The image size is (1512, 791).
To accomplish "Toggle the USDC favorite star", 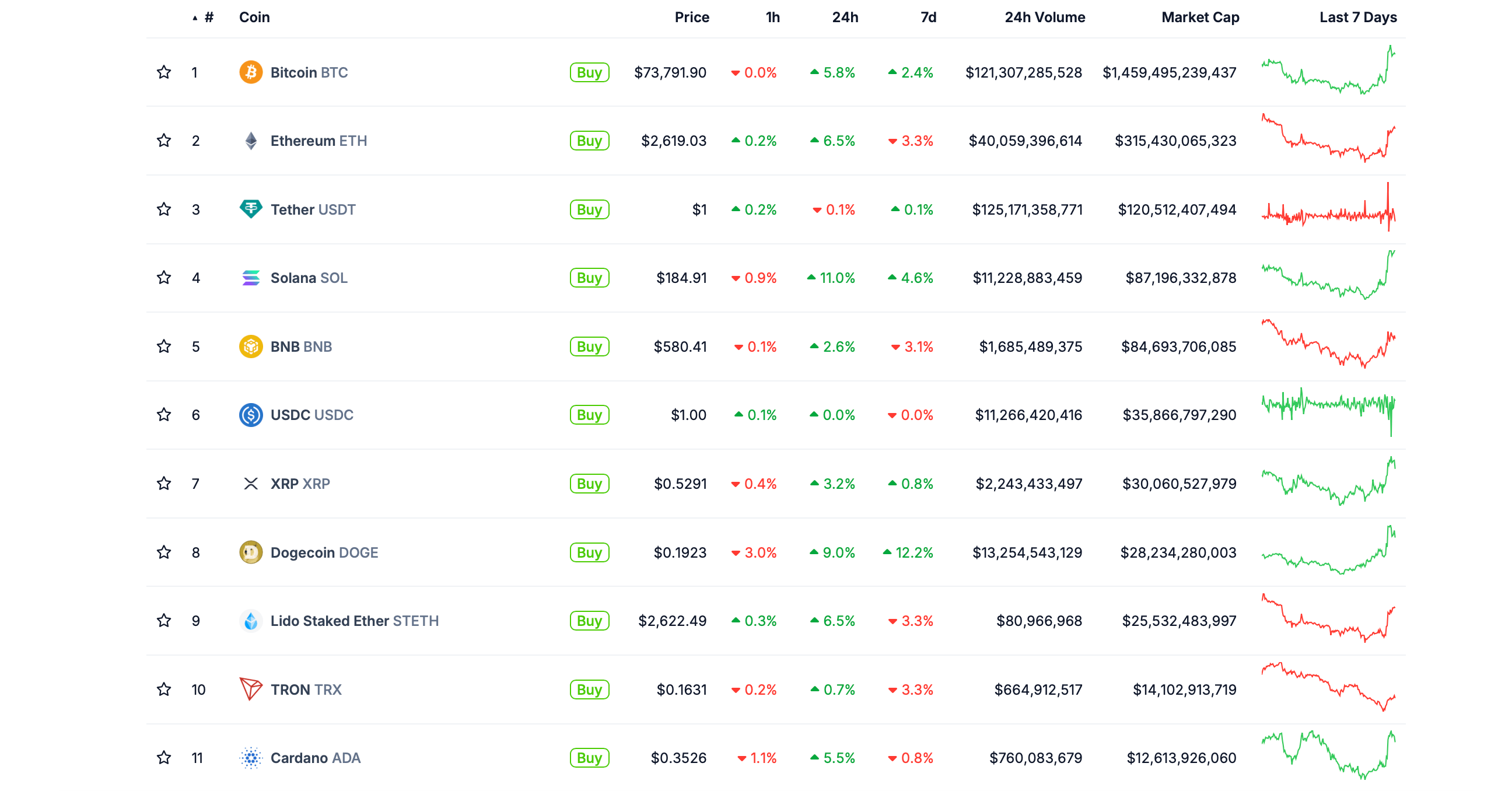I will [164, 415].
